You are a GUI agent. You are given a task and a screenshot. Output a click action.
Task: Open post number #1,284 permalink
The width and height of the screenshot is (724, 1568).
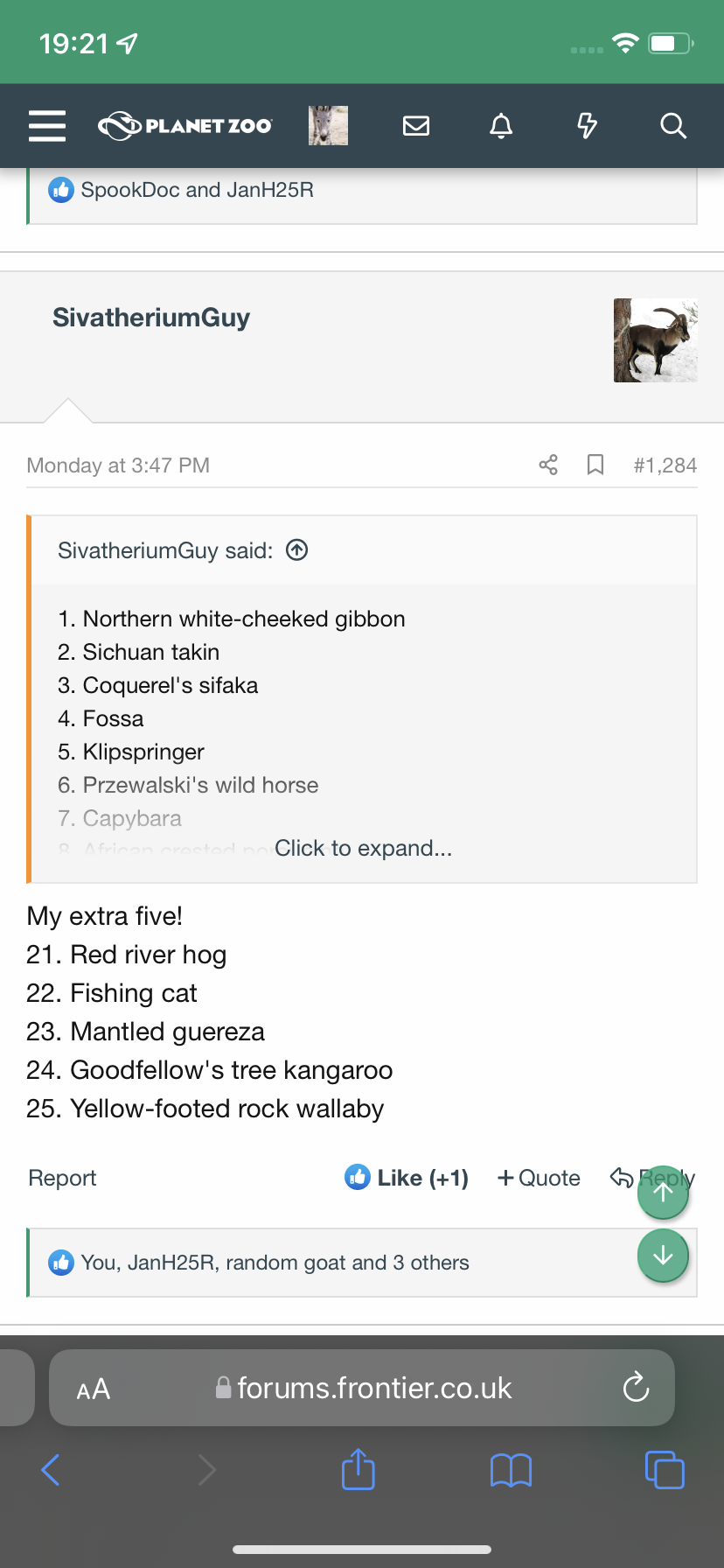[665, 465]
